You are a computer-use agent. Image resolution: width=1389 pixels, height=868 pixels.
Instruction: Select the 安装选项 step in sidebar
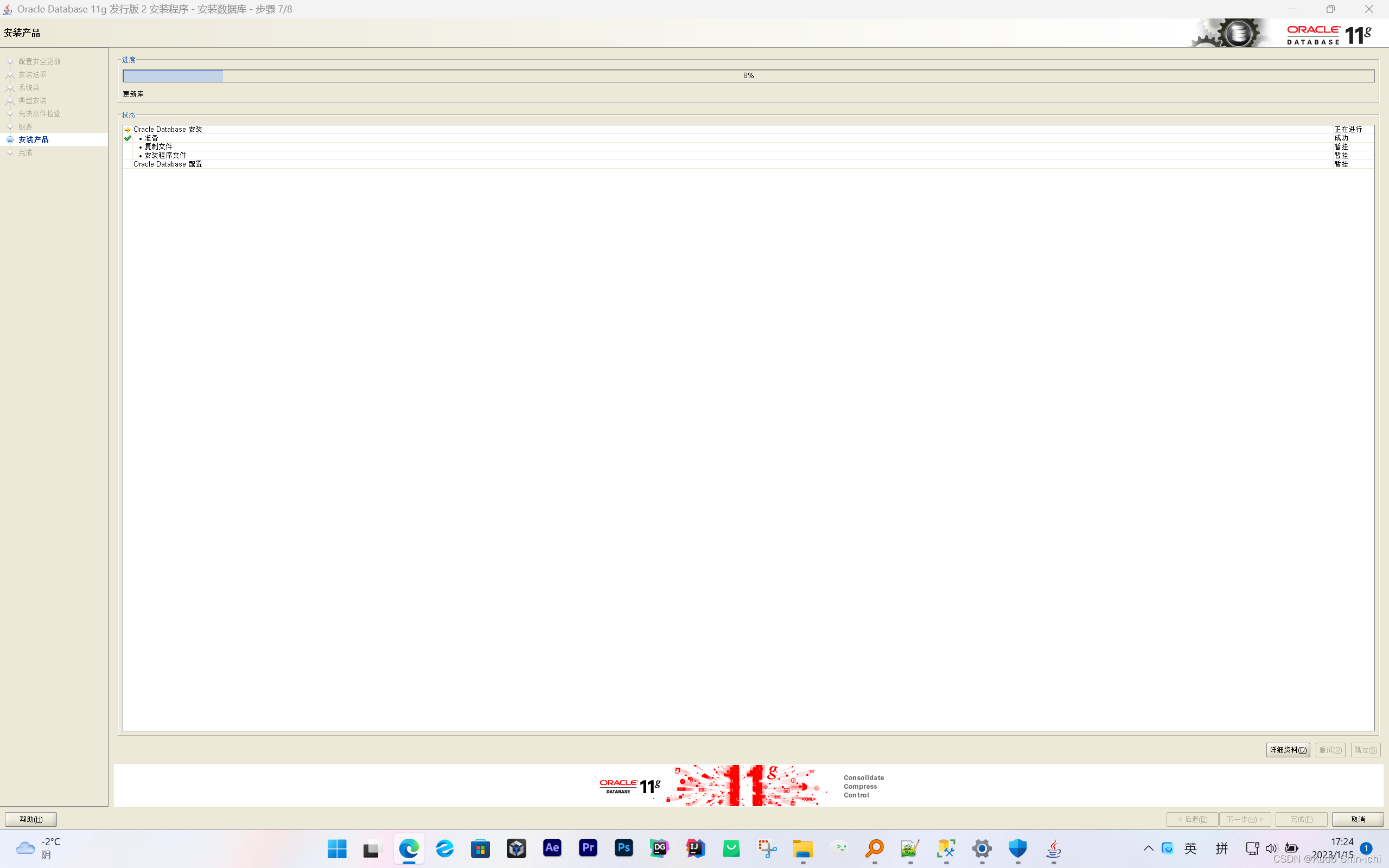tap(32, 75)
